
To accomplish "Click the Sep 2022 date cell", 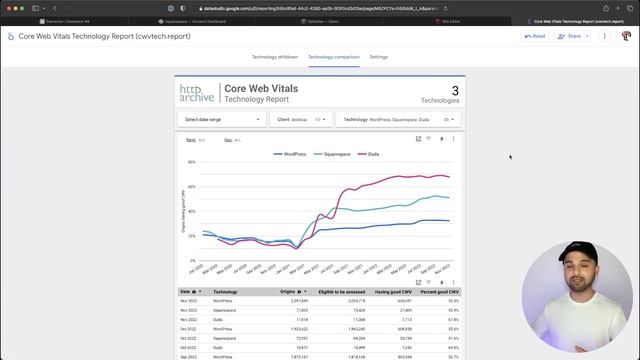I will (x=188, y=357).
